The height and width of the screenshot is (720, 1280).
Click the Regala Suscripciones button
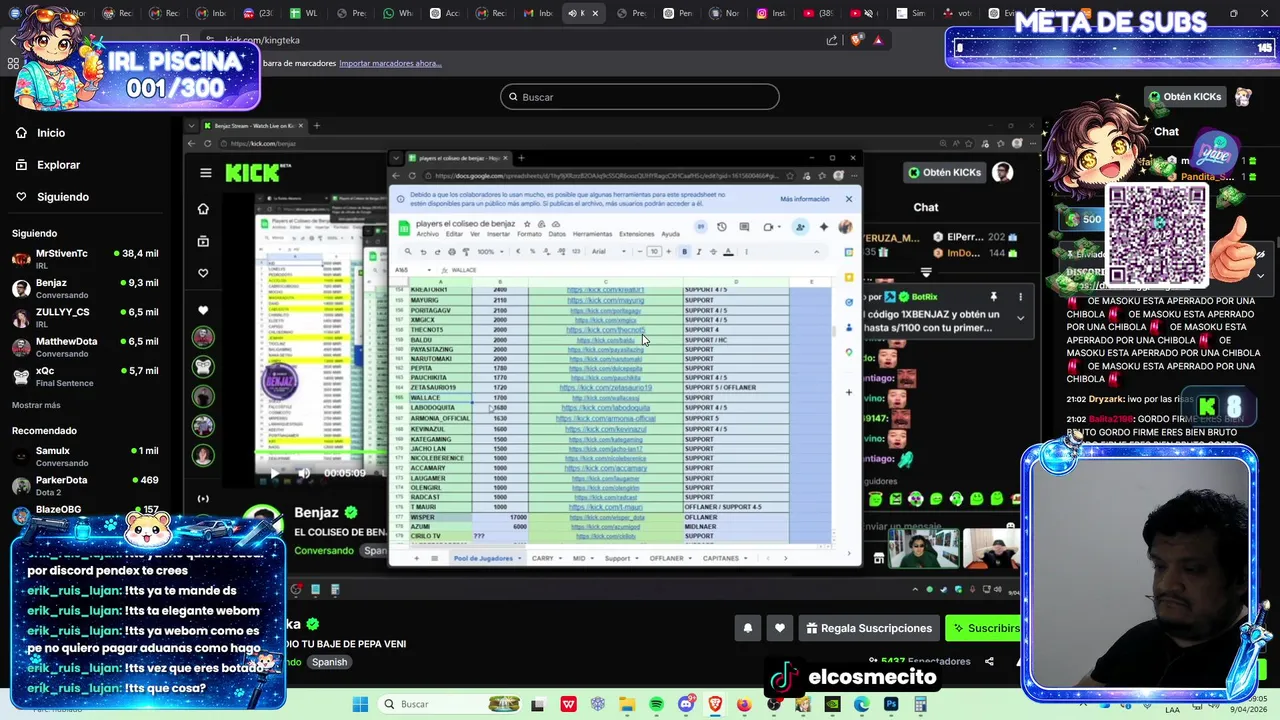pyautogui.click(x=870, y=628)
